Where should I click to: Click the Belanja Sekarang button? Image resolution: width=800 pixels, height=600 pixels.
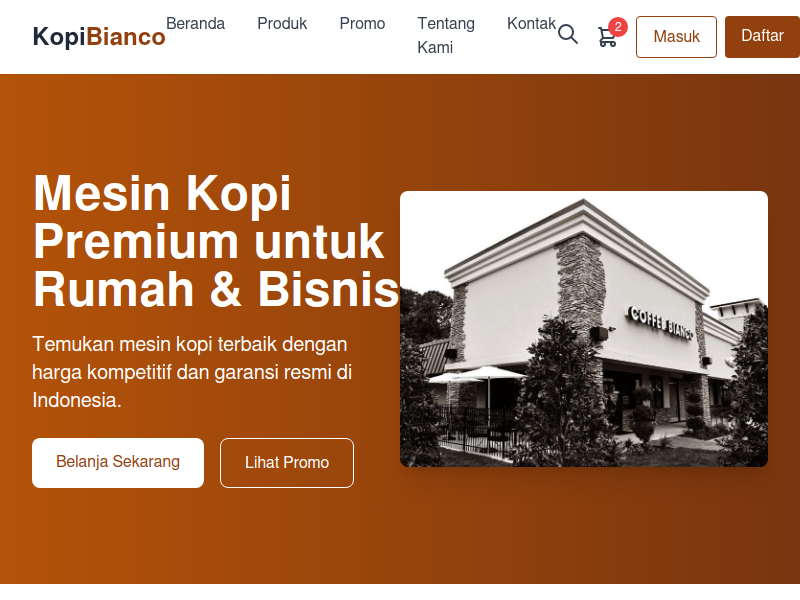coord(118,463)
